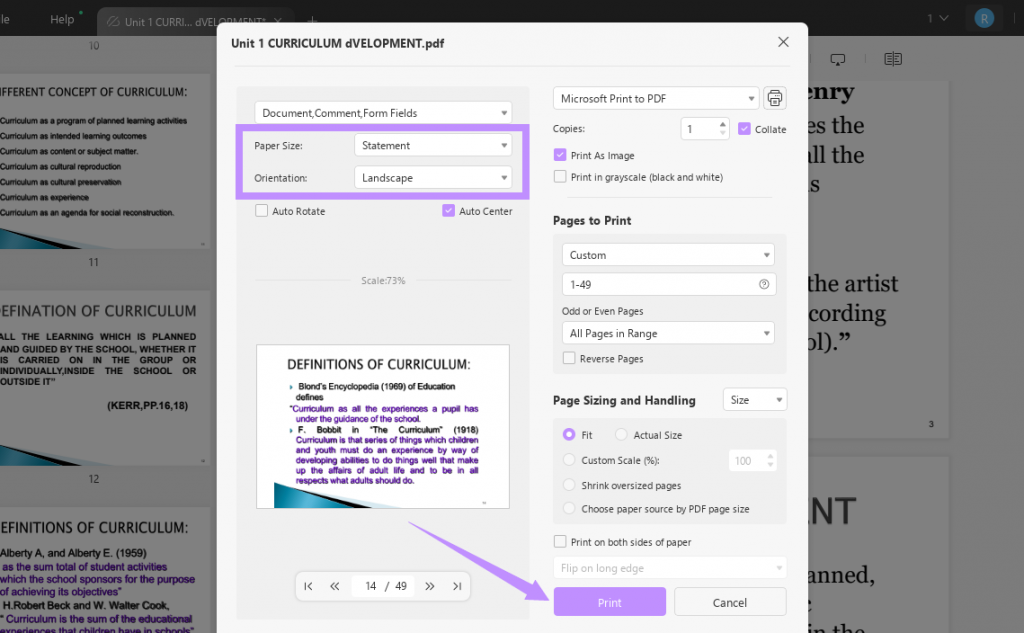The height and width of the screenshot is (633, 1024).
Task: Open printer properties icon next to printer name
Action: click(x=775, y=98)
